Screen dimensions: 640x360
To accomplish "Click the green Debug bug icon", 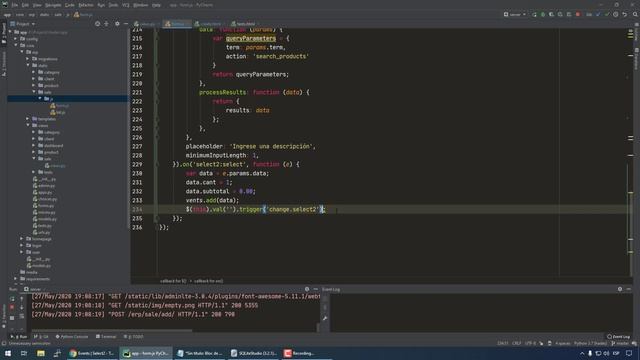I will click(543, 14).
